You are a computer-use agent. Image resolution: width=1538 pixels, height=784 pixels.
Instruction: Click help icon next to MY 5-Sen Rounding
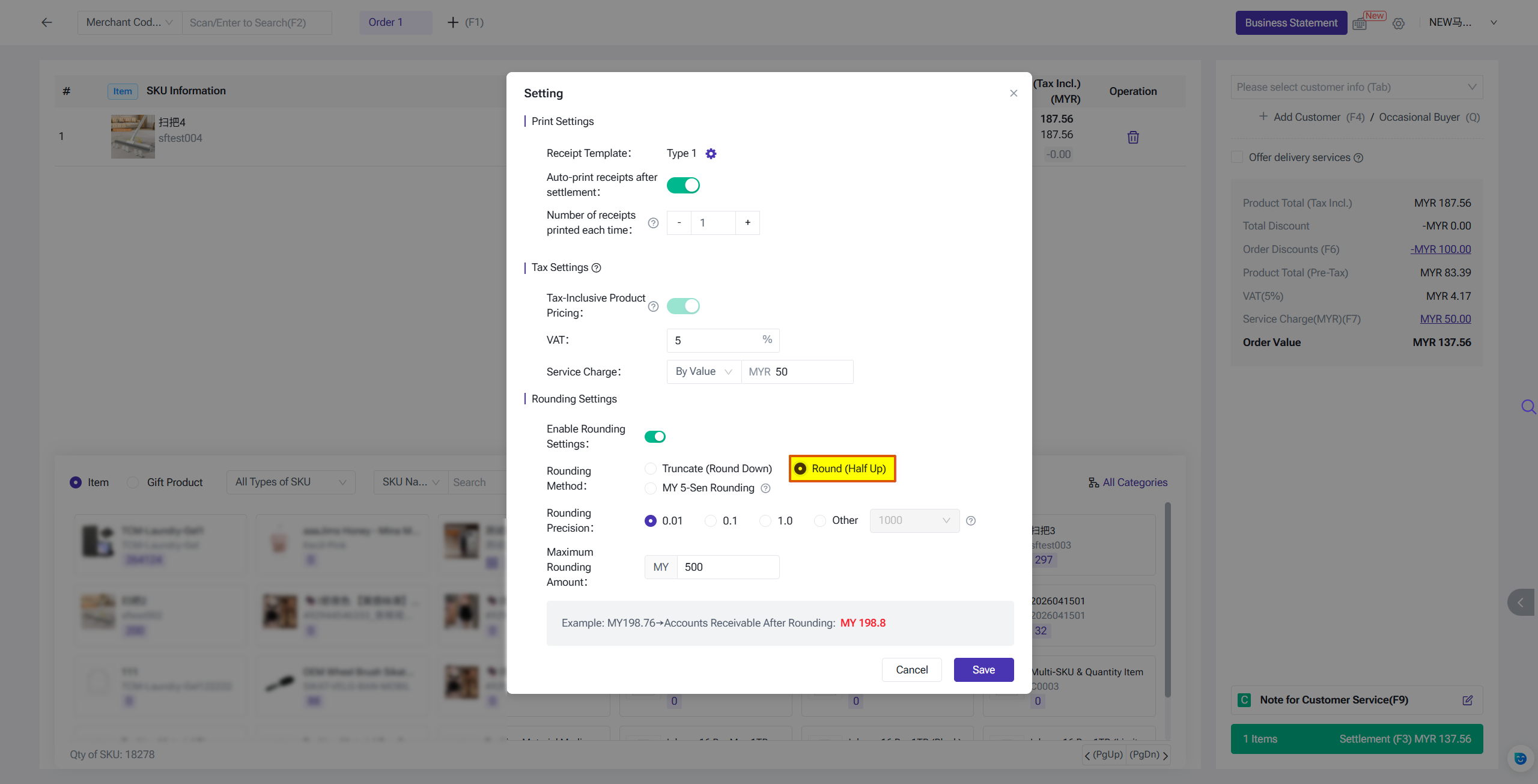[x=765, y=488]
